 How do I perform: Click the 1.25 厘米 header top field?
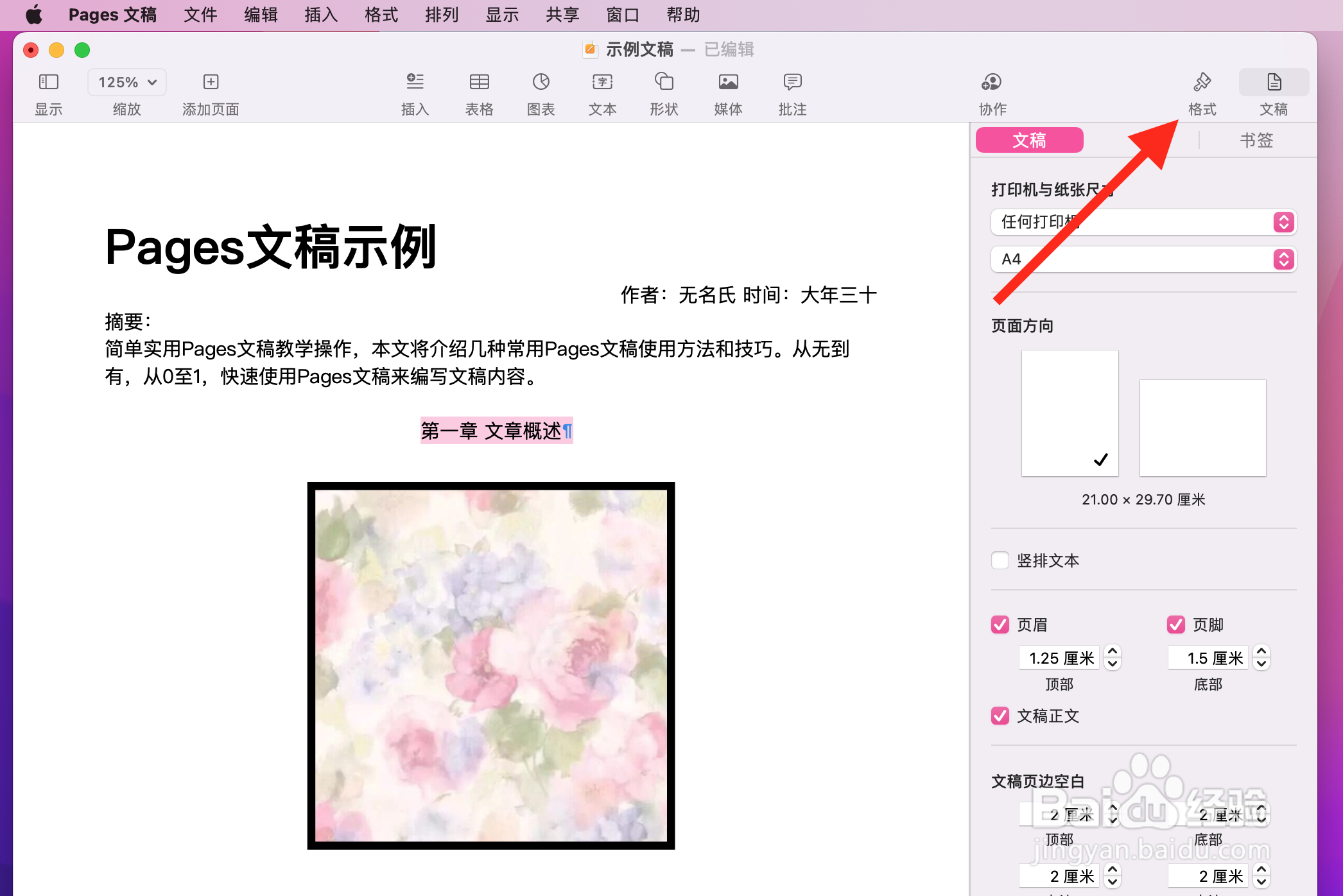click(1059, 658)
